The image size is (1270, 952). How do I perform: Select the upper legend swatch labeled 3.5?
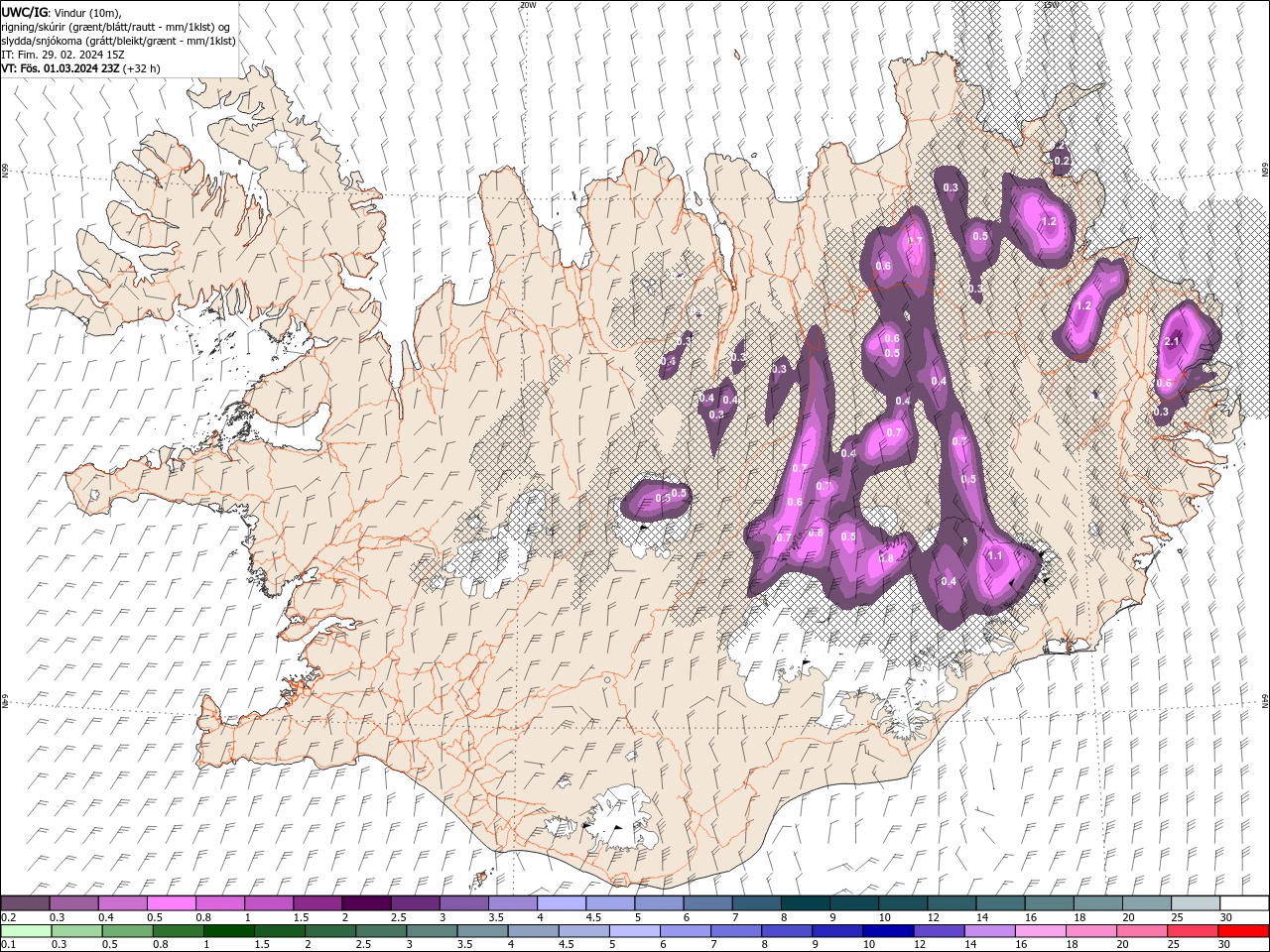click(x=512, y=903)
